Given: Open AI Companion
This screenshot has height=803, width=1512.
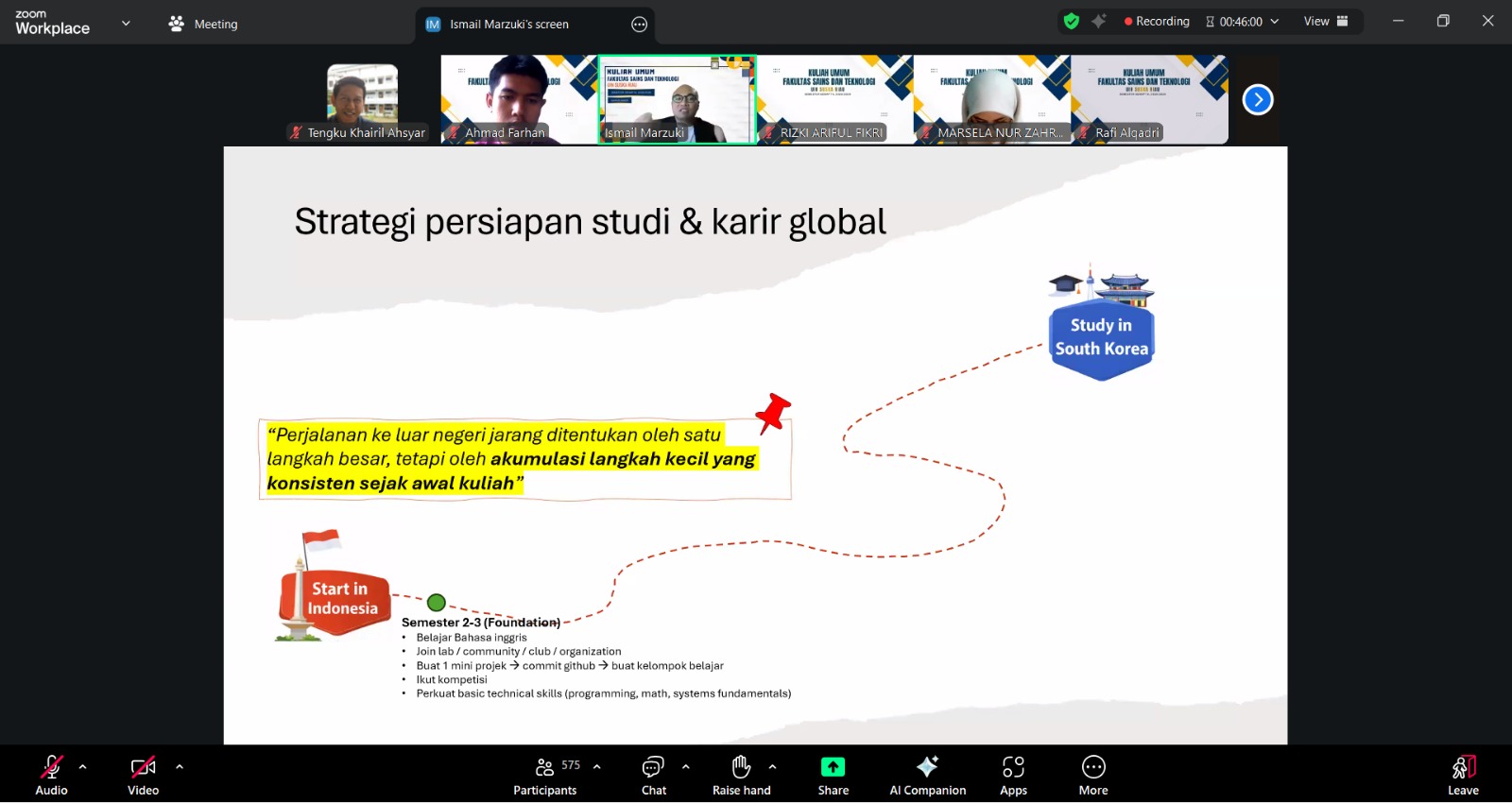Looking at the screenshot, I should coord(927,774).
